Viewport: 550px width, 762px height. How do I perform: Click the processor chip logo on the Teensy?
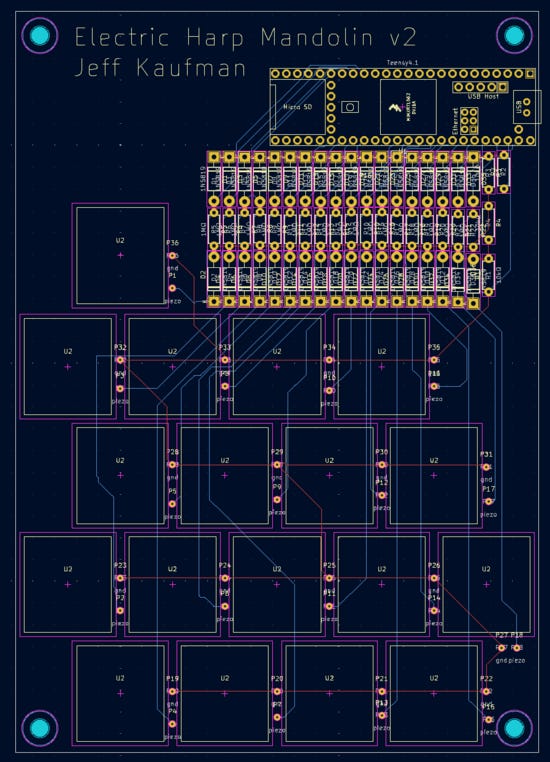click(396, 107)
